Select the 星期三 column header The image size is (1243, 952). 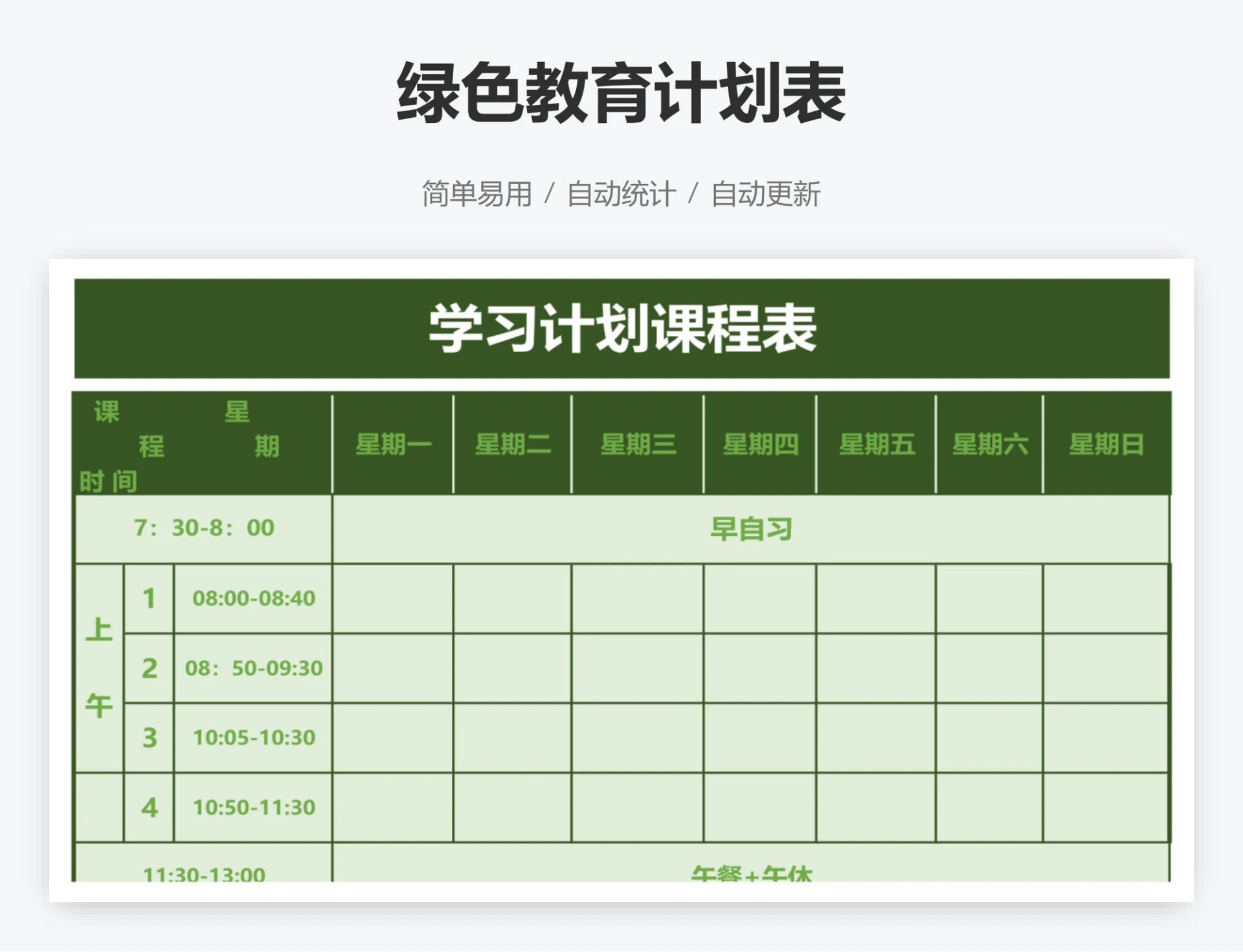[x=638, y=443]
